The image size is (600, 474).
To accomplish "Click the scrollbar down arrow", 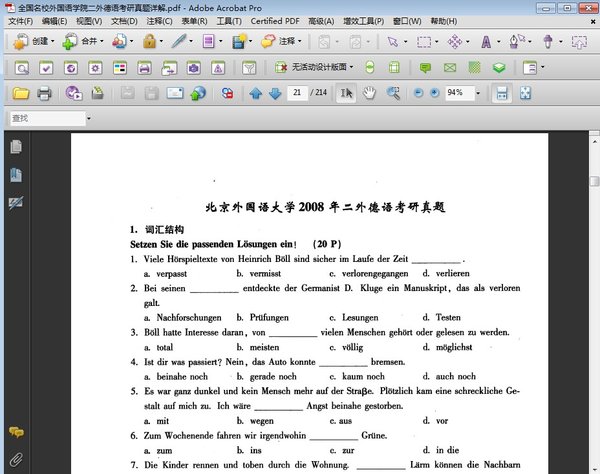I will coord(594,469).
